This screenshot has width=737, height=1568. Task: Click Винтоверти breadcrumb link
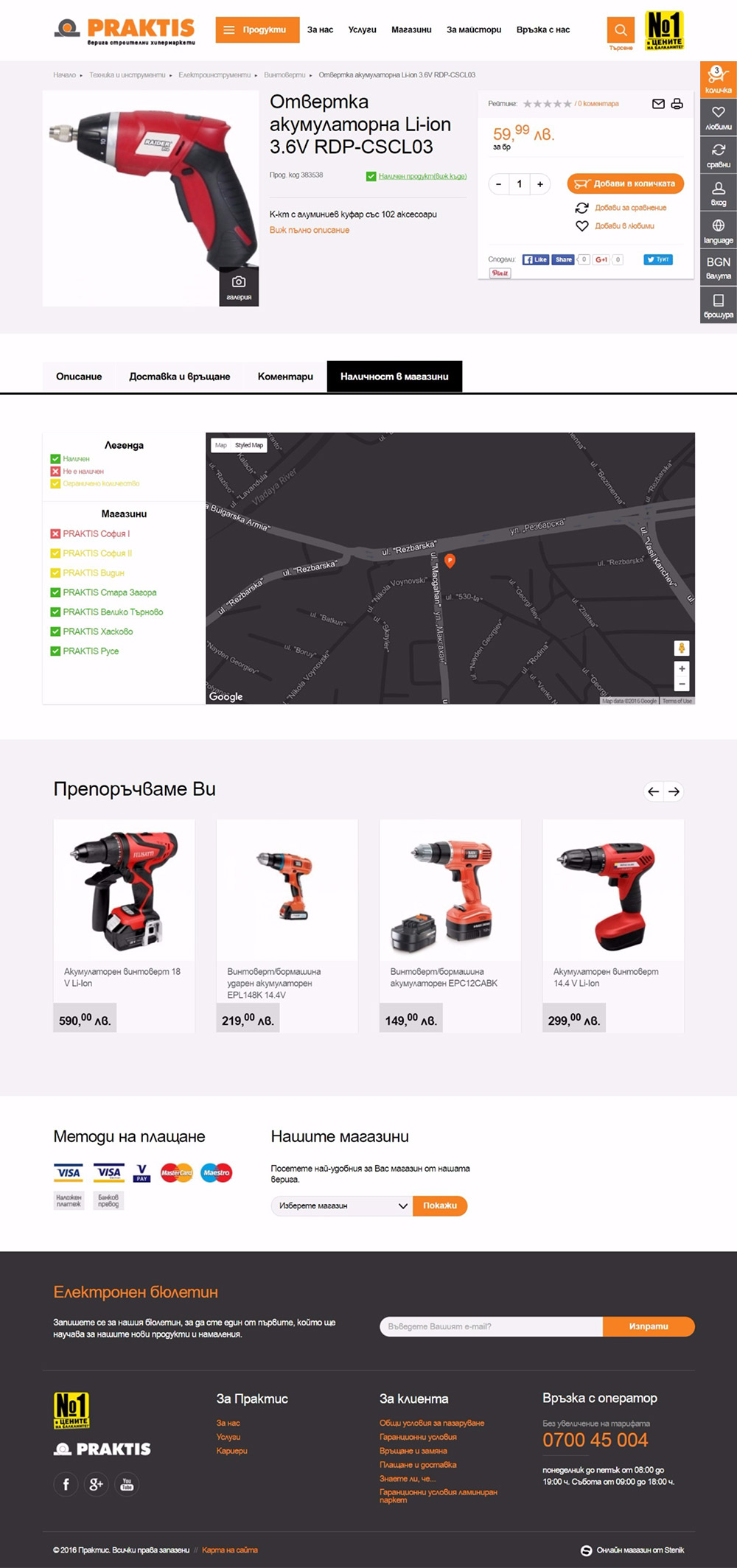284,75
